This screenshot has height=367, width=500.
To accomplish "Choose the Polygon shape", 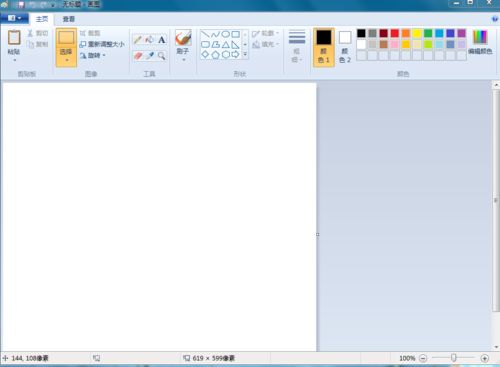I will click(216, 44).
